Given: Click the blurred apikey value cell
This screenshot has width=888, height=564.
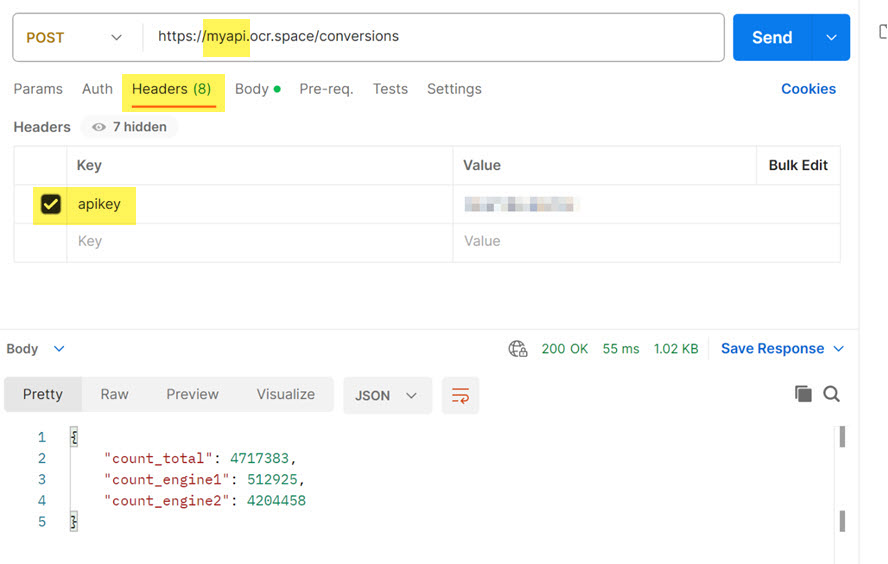Looking at the screenshot, I should [x=646, y=204].
